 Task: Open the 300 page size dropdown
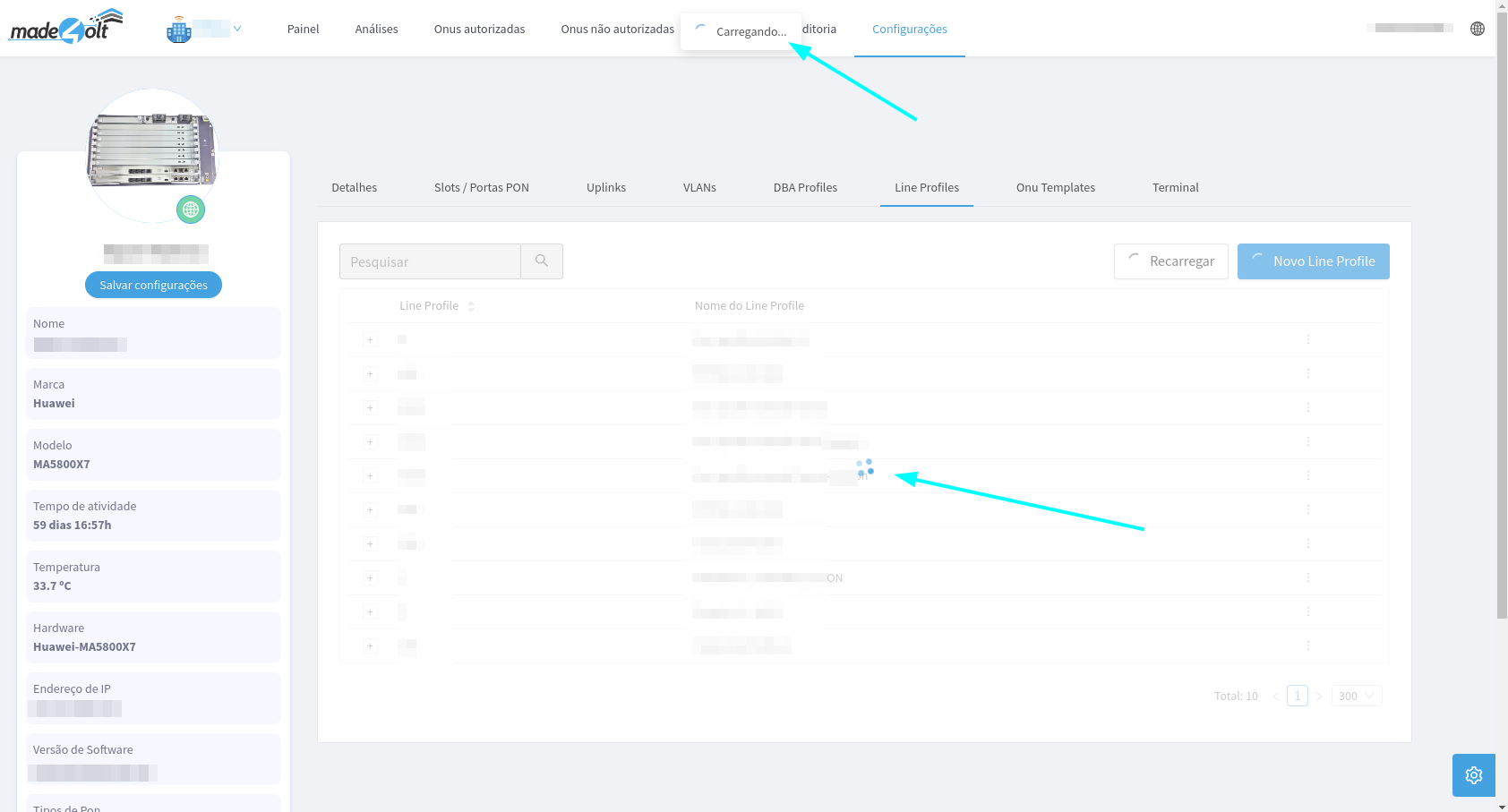click(x=1356, y=696)
